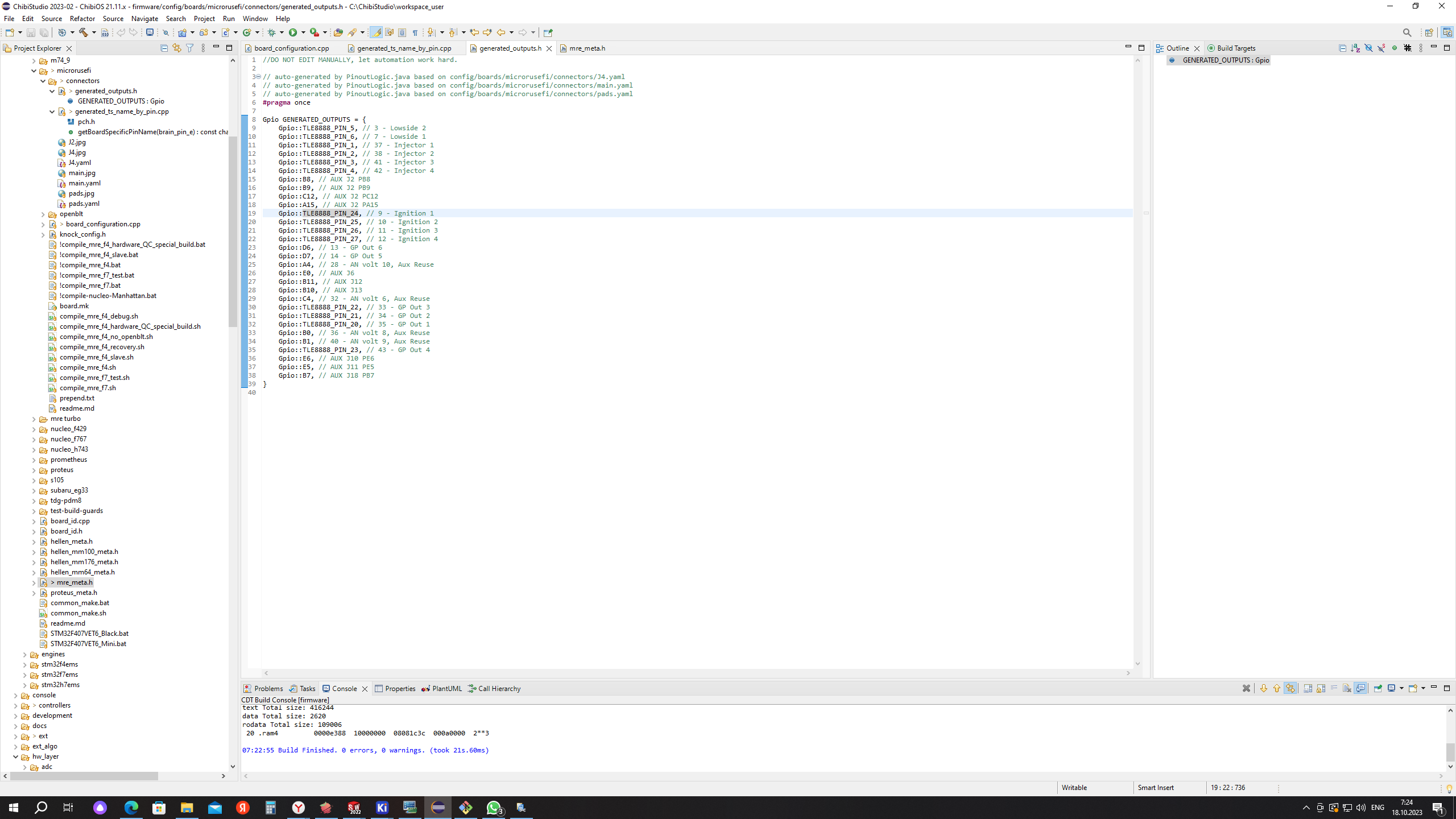
Task: Close the generated_outputs.h tab
Action: pos(549,48)
